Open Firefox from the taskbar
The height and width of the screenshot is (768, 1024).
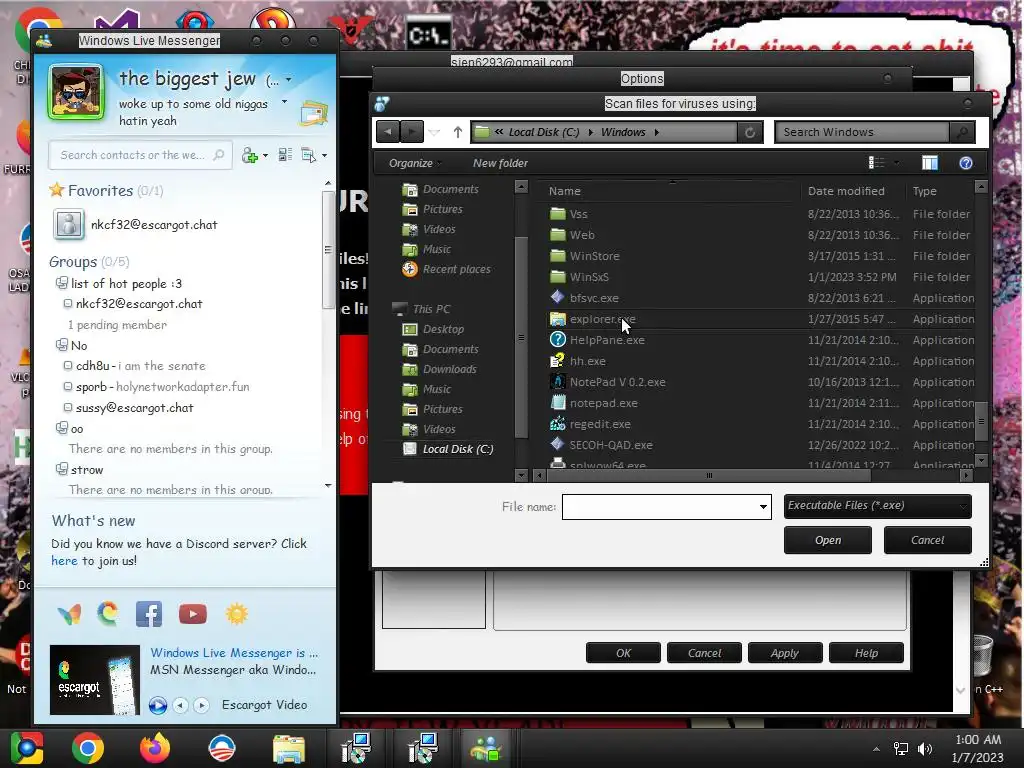click(155, 748)
